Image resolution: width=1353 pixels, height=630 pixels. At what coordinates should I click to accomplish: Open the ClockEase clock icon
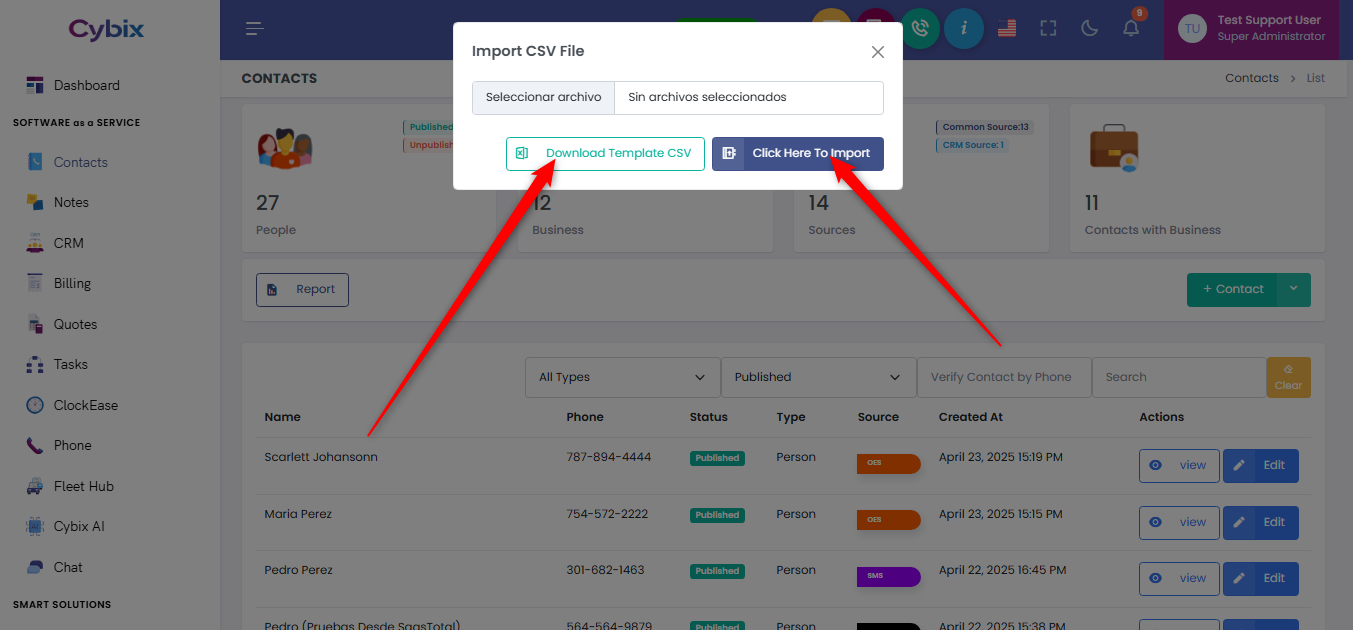tap(35, 405)
